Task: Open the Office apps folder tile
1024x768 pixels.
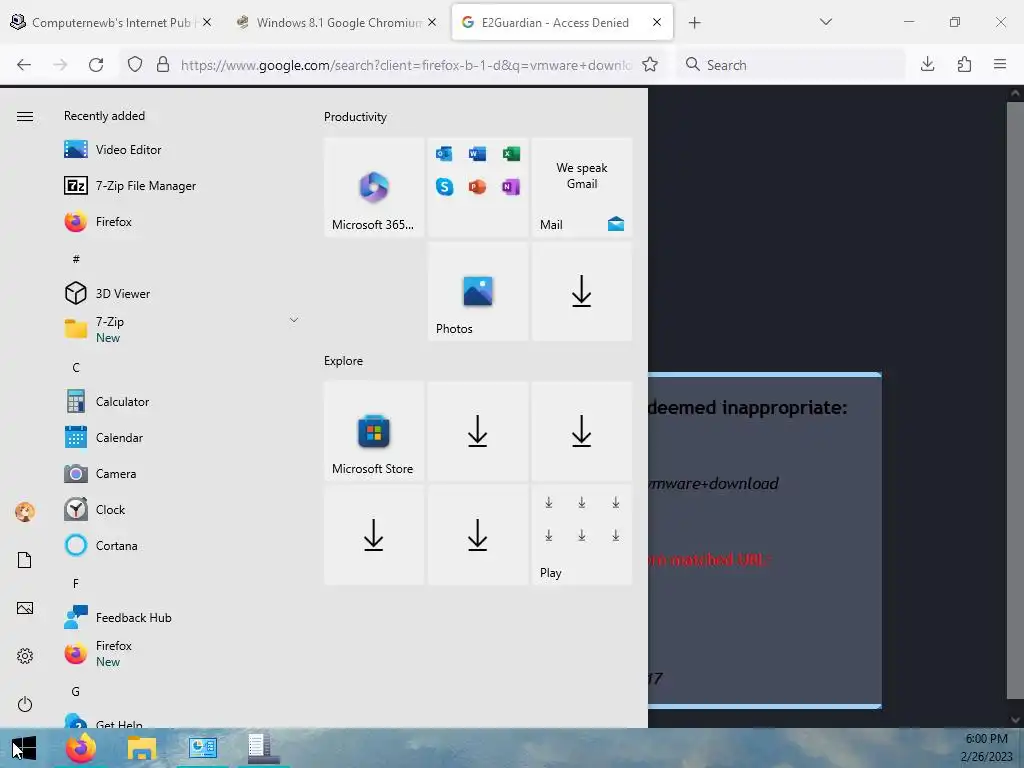Action: 477,187
